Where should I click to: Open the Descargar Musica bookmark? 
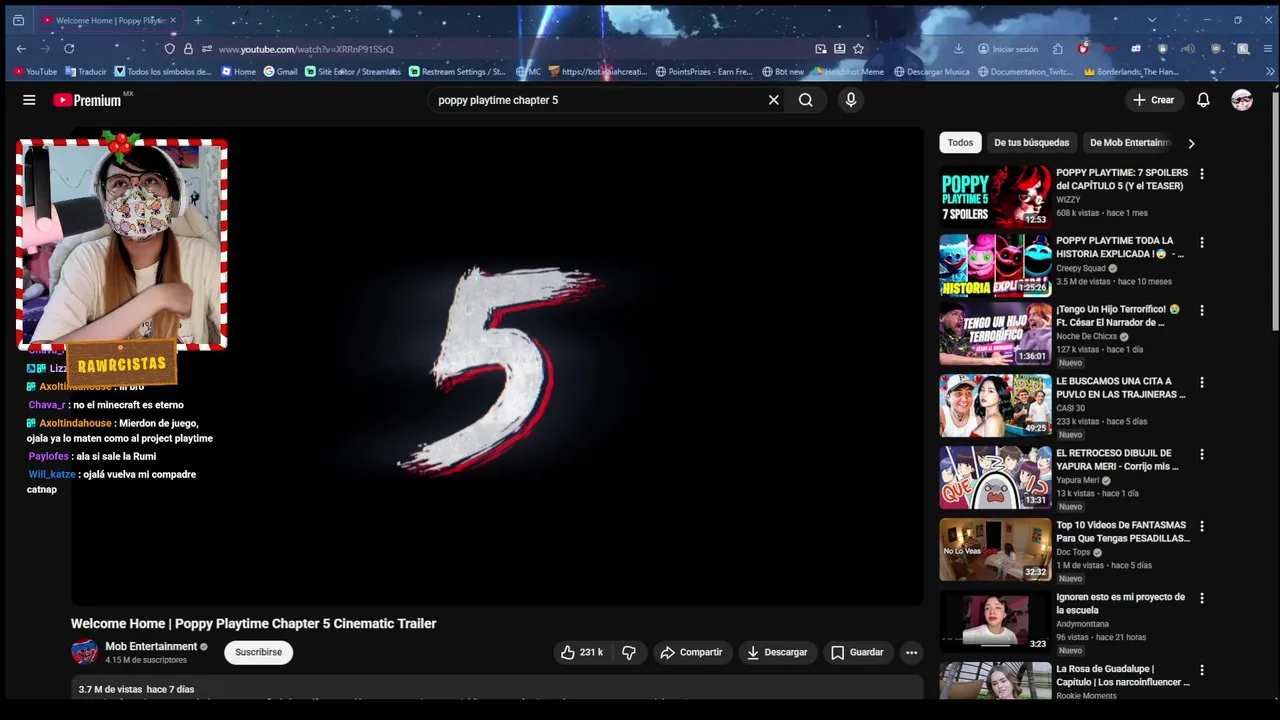(932, 72)
